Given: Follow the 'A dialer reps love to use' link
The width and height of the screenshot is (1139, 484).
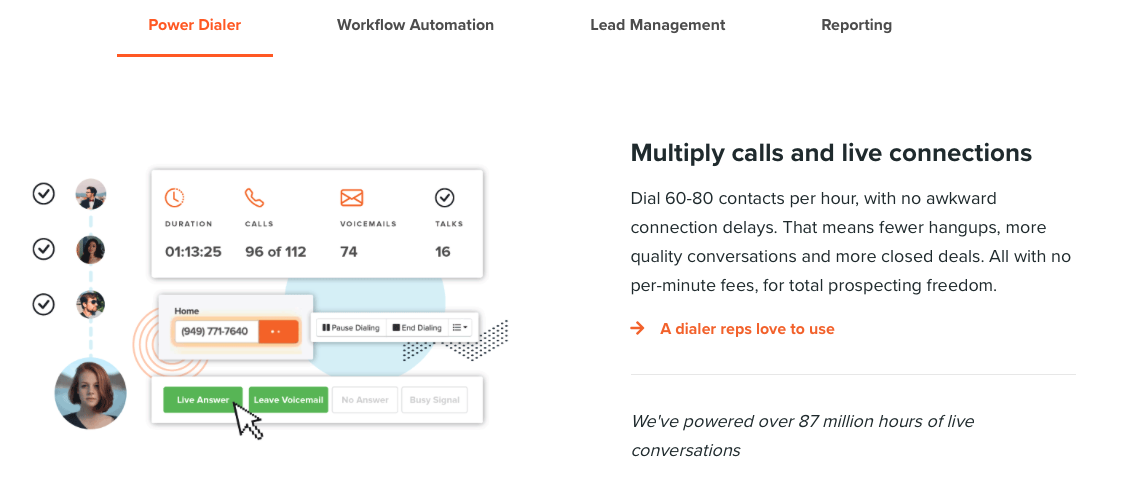Looking at the screenshot, I should point(747,328).
